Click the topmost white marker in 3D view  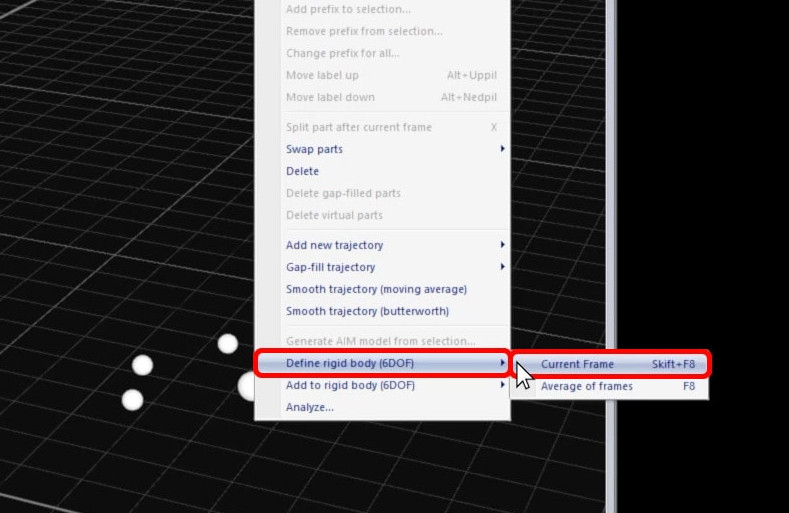tap(228, 343)
